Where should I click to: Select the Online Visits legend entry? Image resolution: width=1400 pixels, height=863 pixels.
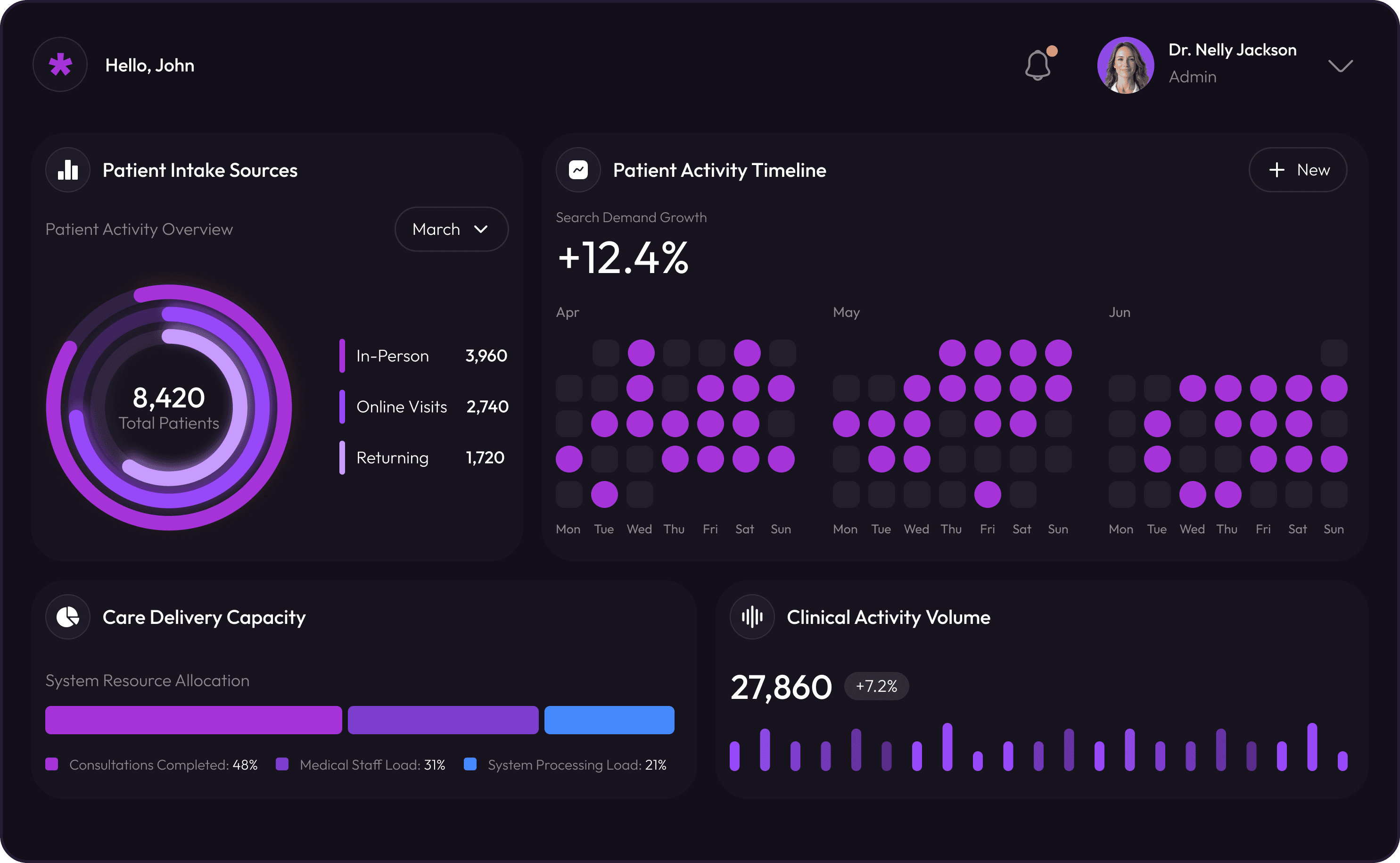(x=402, y=407)
